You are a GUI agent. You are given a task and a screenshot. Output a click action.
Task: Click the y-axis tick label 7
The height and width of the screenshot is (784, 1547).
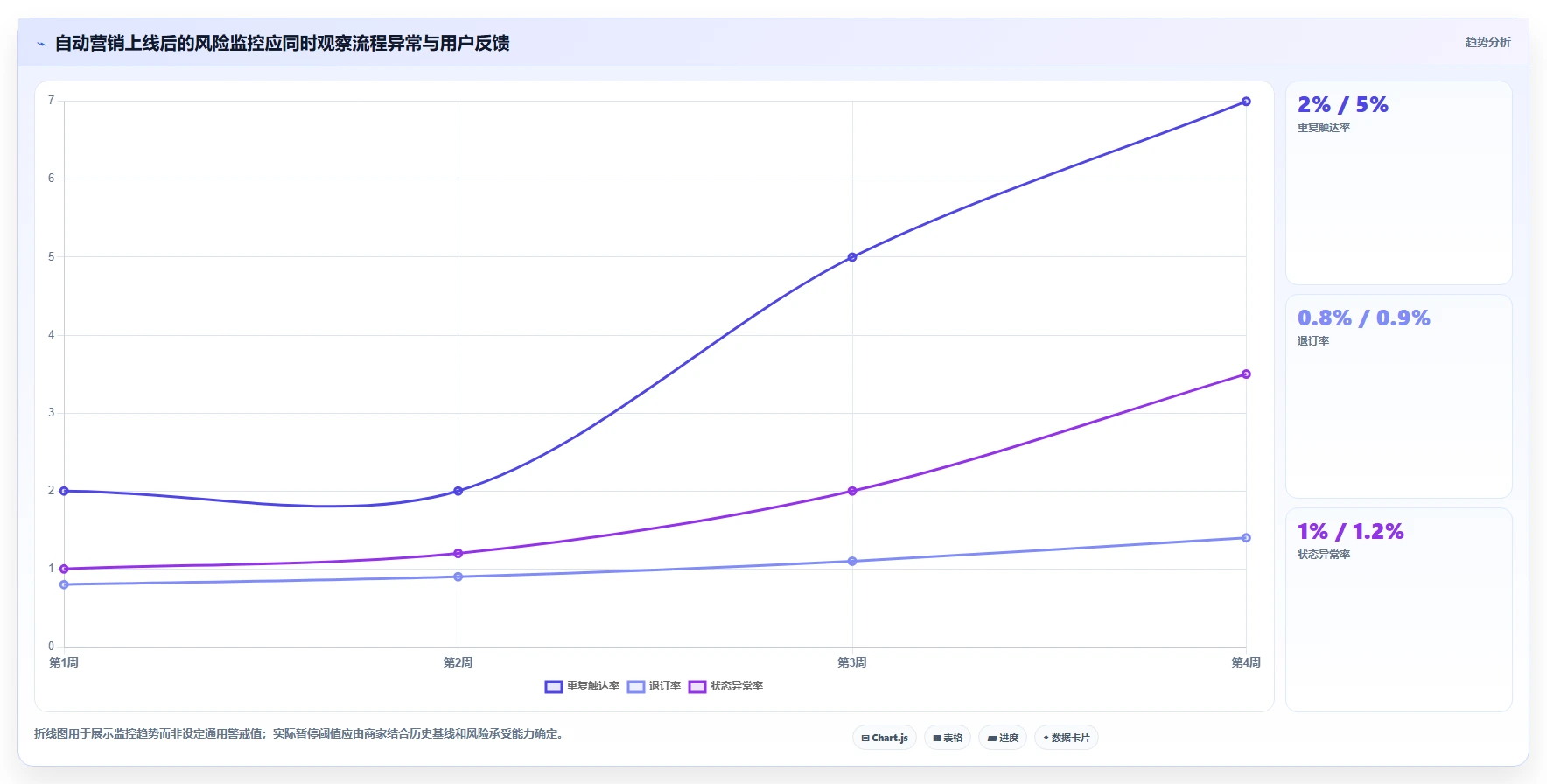pyautogui.click(x=52, y=101)
